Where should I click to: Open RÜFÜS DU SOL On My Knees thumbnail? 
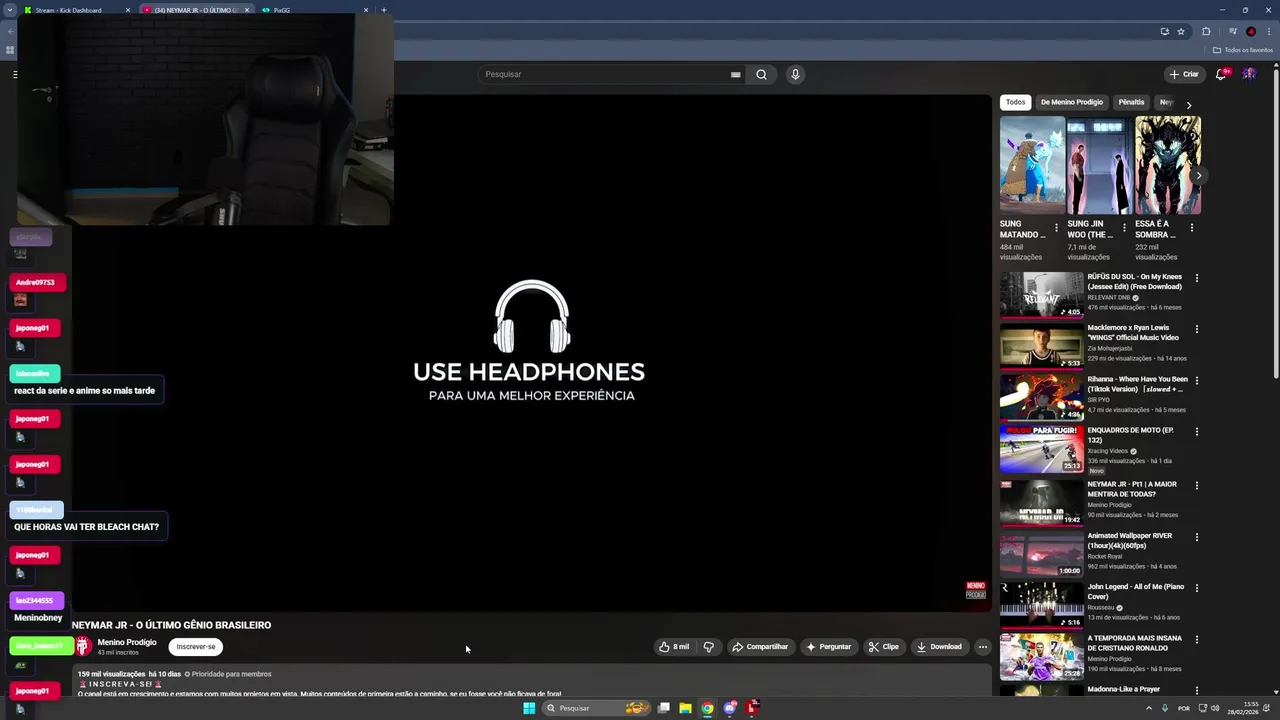click(1042, 295)
